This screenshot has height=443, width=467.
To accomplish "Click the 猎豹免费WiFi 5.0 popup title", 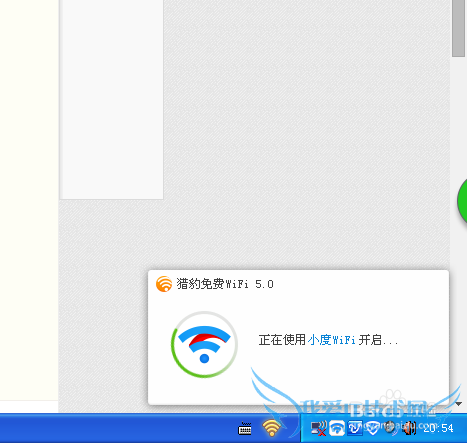I will tap(225, 284).
